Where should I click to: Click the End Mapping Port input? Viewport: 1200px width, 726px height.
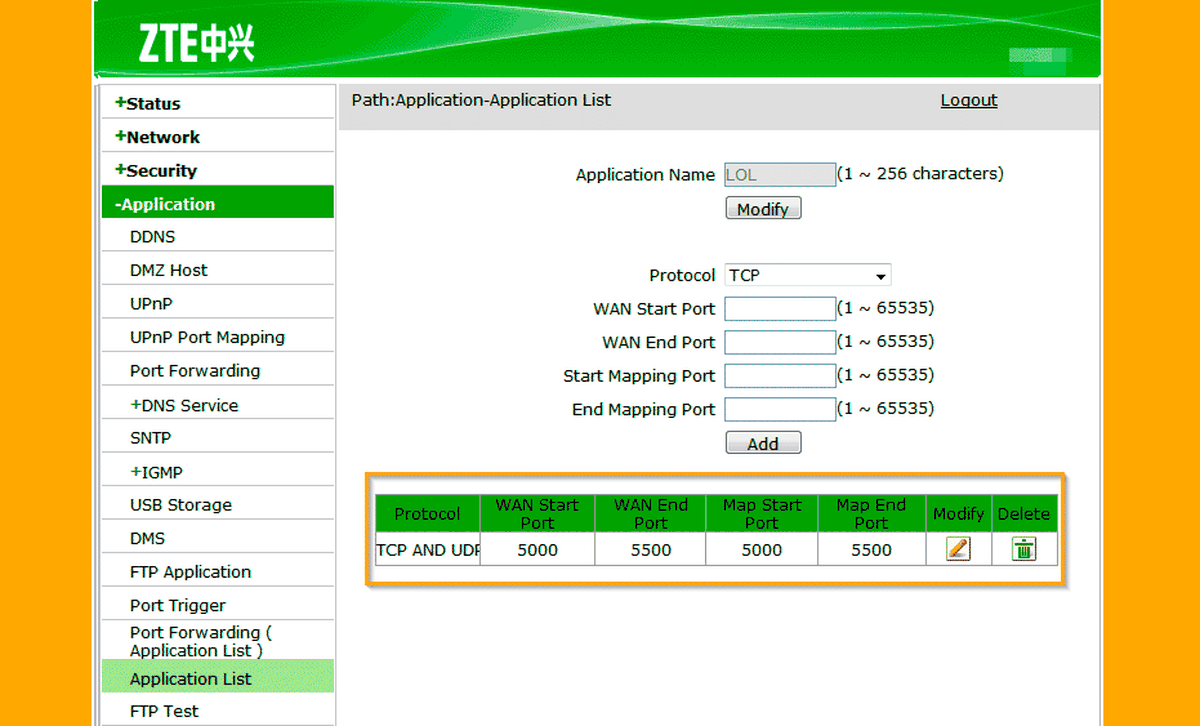pyautogui.click(x=780, y=409)
